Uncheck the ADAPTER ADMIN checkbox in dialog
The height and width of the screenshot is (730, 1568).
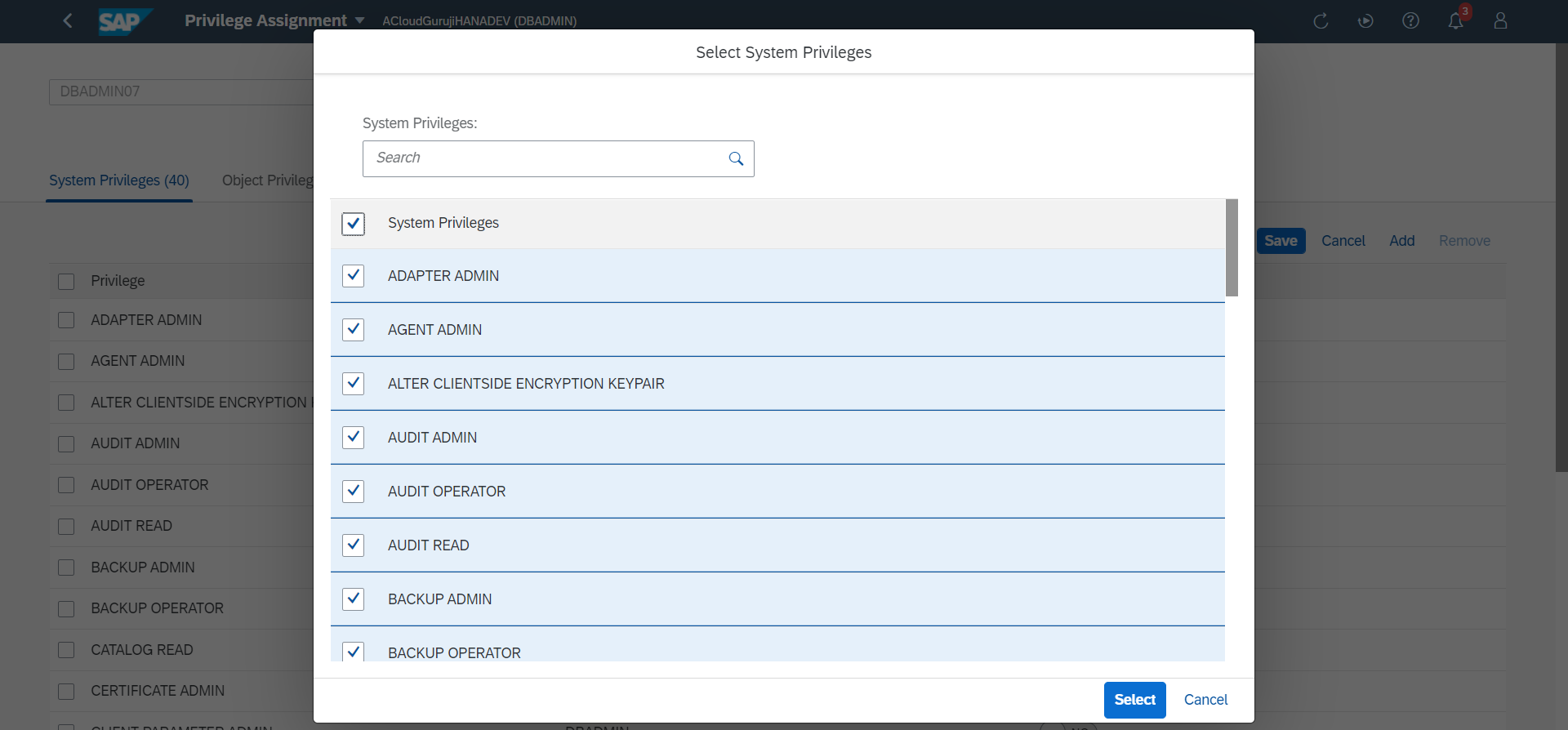click(x=353, y=276)
